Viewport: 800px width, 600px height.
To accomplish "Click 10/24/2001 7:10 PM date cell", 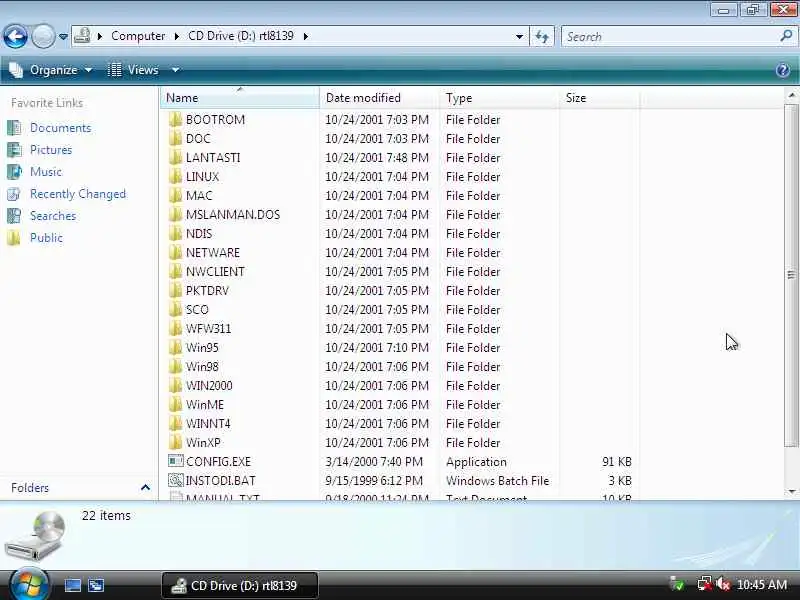I will [x=377, y=347].
